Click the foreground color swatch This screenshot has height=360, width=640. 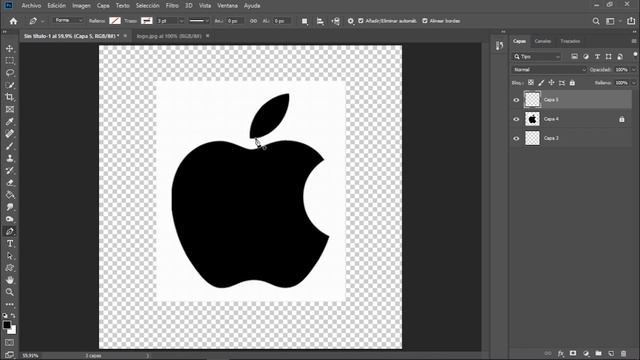point(7,325)
